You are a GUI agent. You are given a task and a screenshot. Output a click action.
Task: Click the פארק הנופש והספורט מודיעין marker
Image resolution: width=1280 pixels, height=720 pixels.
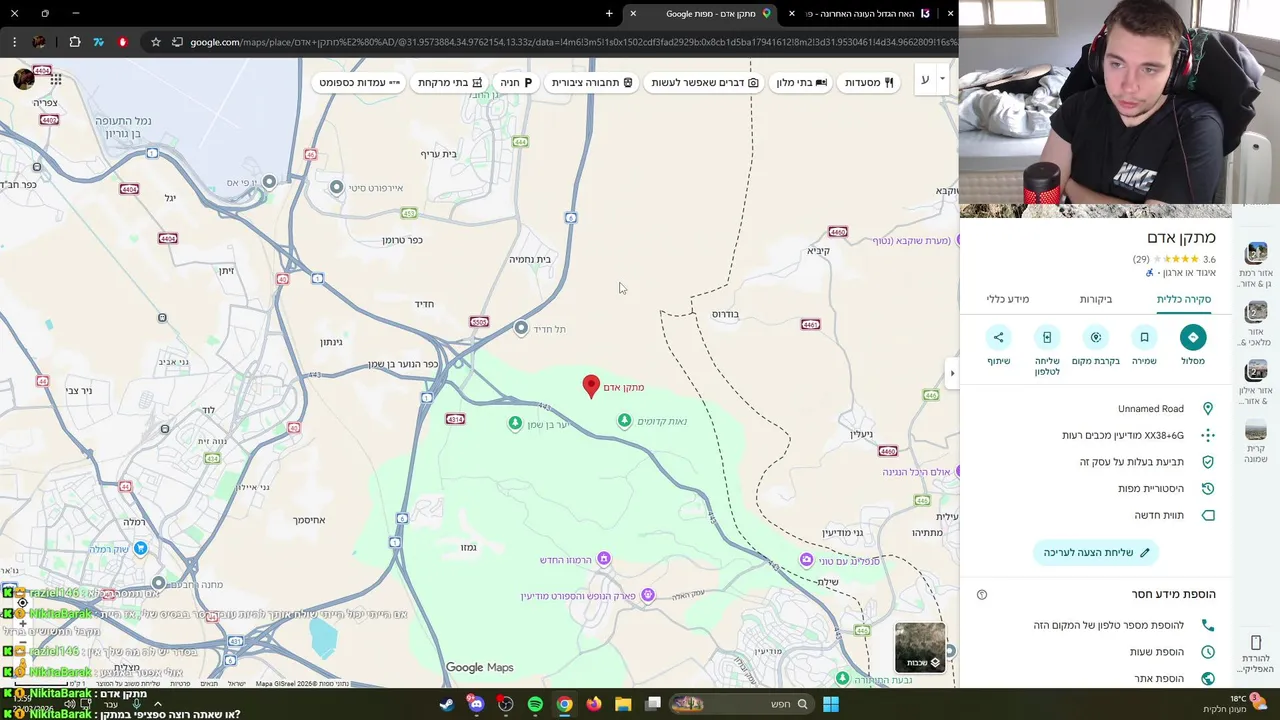[x=647, y=596]
